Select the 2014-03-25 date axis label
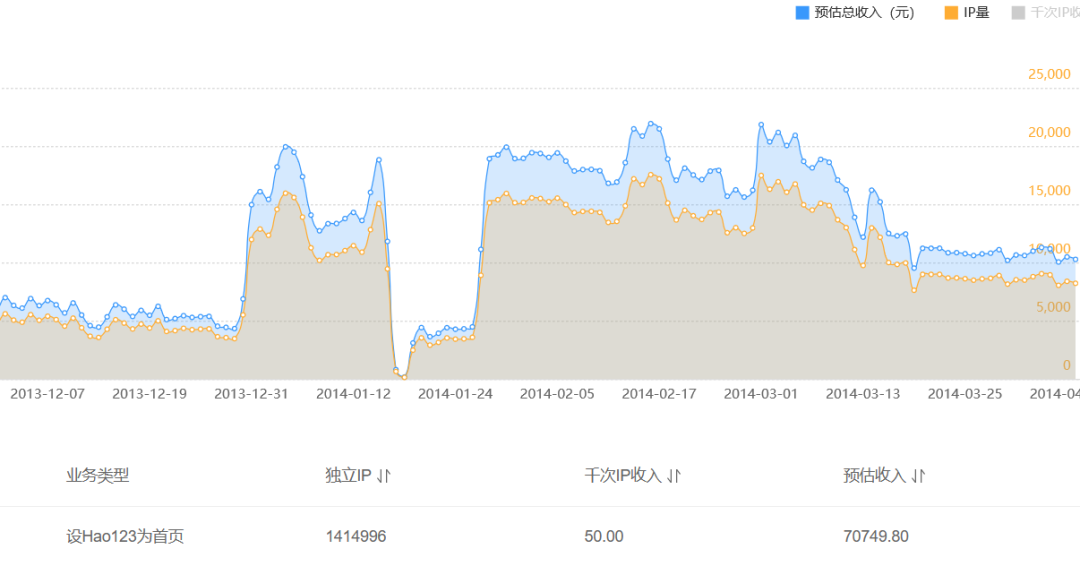The image size is (1080, 566). pos(965,394)
